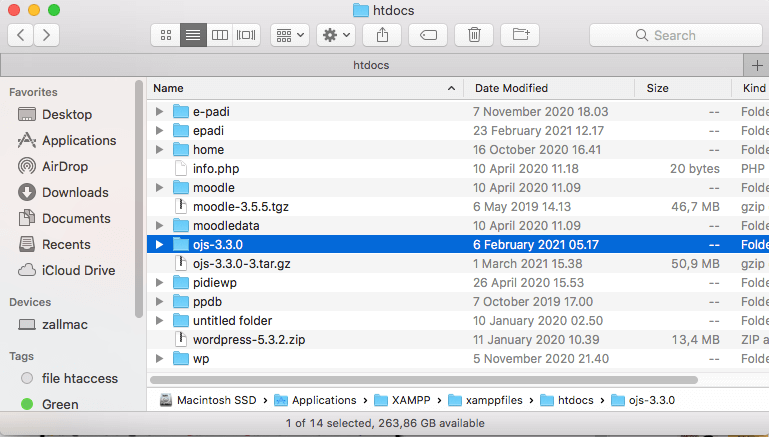Click ojs-3.3.0 in the path bar
769x437 pixels.
(643, 400)
